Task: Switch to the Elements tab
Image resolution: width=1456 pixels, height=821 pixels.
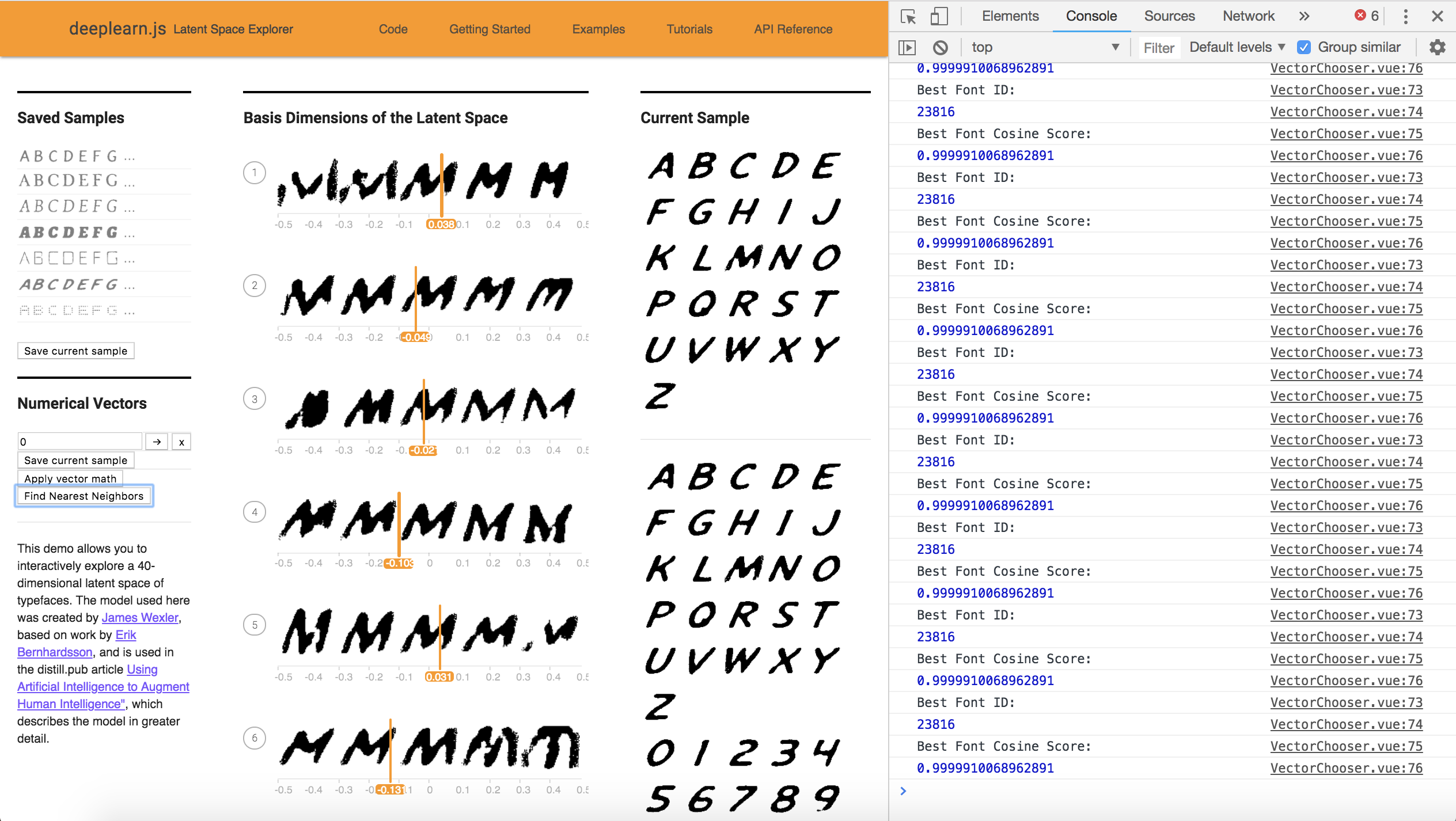Action: click(1010, 16)
